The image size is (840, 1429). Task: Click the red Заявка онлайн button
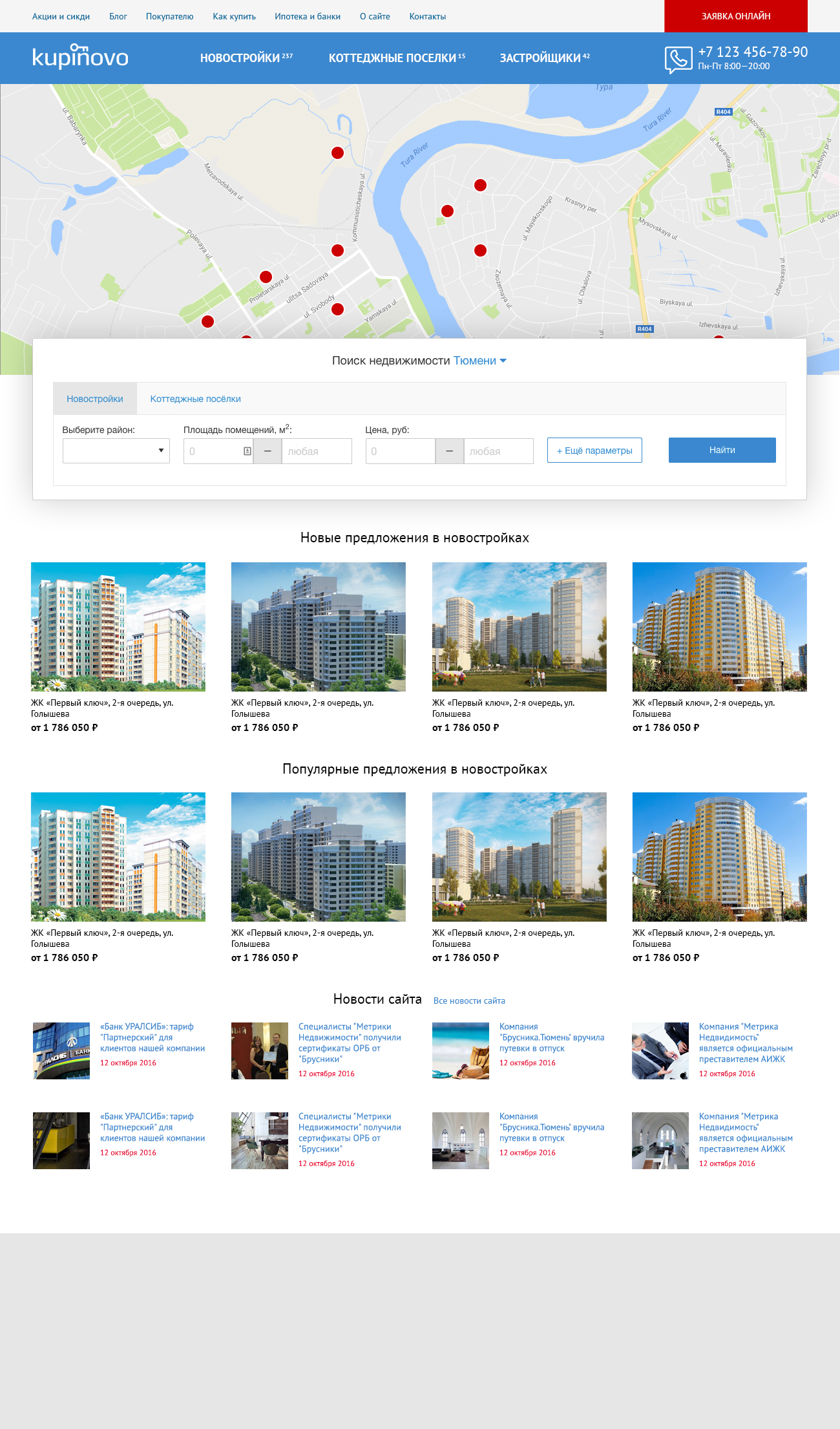pos(735,16)
